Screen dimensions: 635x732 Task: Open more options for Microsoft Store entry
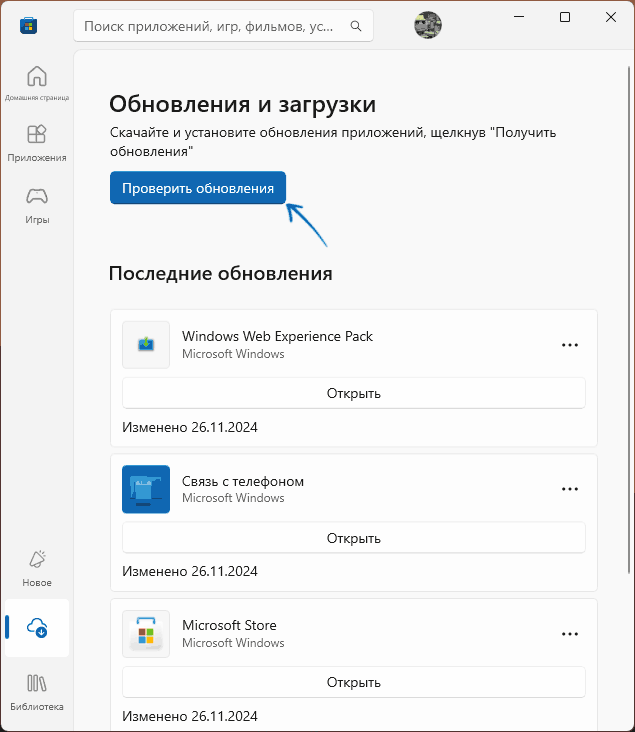click(570, 634)
